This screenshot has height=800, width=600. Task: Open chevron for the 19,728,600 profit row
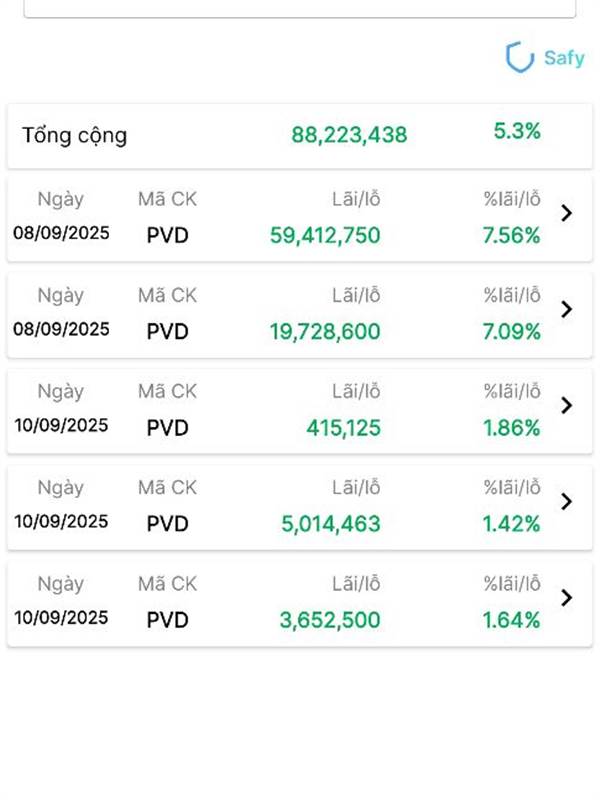tap(566, 309)
